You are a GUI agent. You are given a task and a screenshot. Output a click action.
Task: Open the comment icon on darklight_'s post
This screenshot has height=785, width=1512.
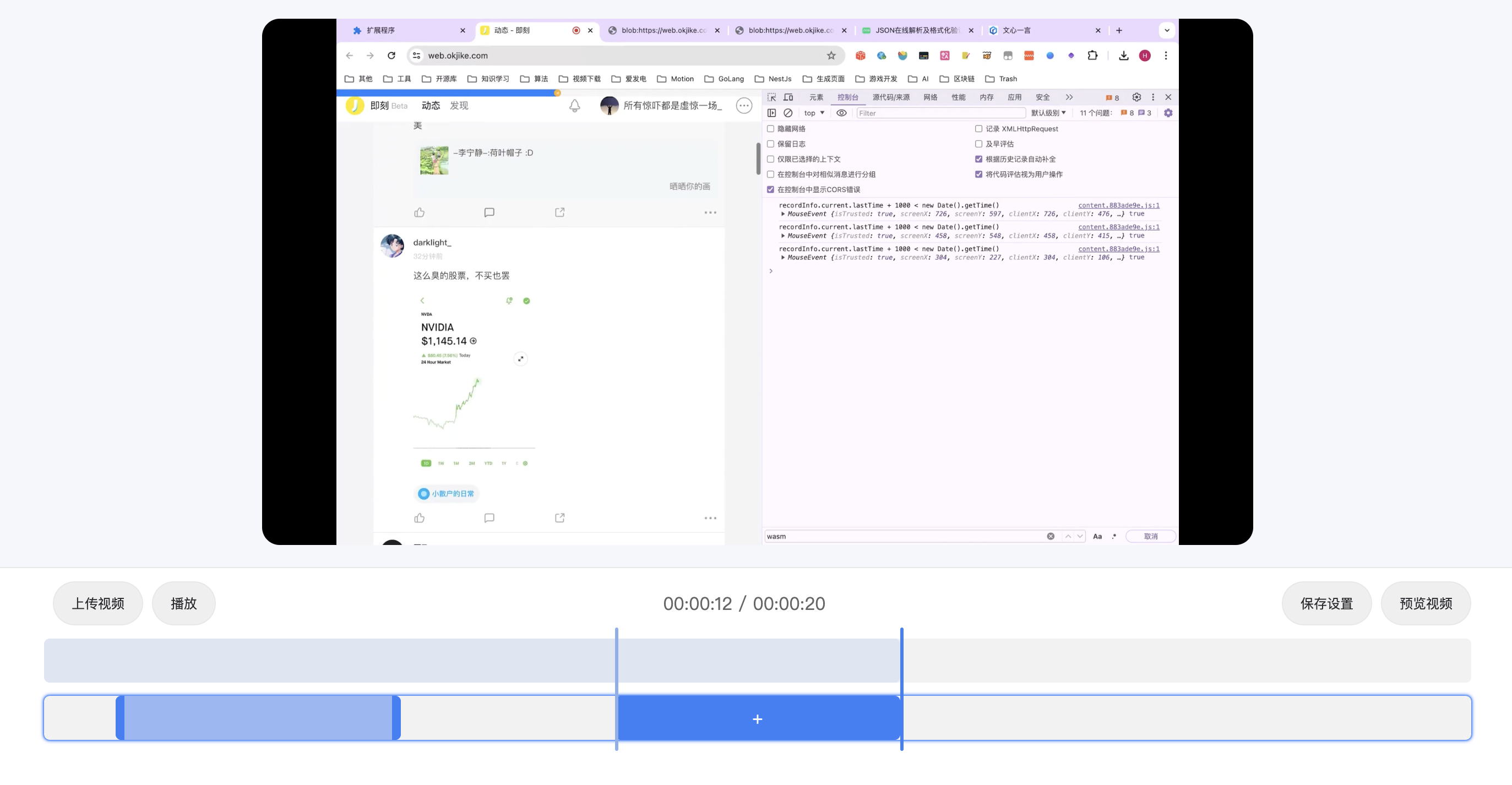(489, 518)
